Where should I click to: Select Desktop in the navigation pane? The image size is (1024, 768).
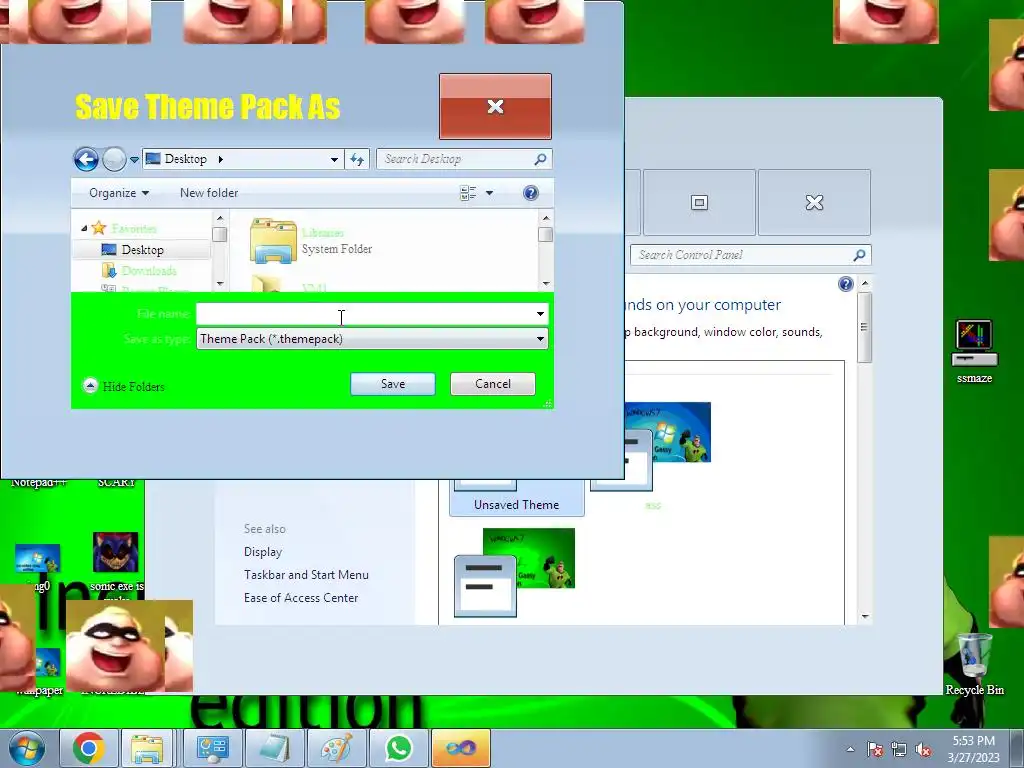coord(142,249)
